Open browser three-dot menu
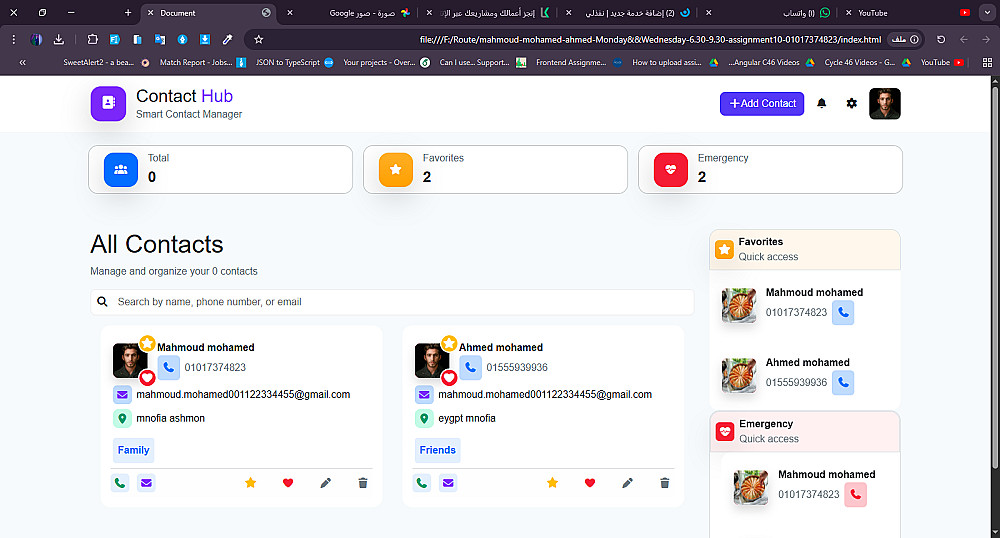The width and height of the screenshot is (1000, 538). tap(13, 40)
